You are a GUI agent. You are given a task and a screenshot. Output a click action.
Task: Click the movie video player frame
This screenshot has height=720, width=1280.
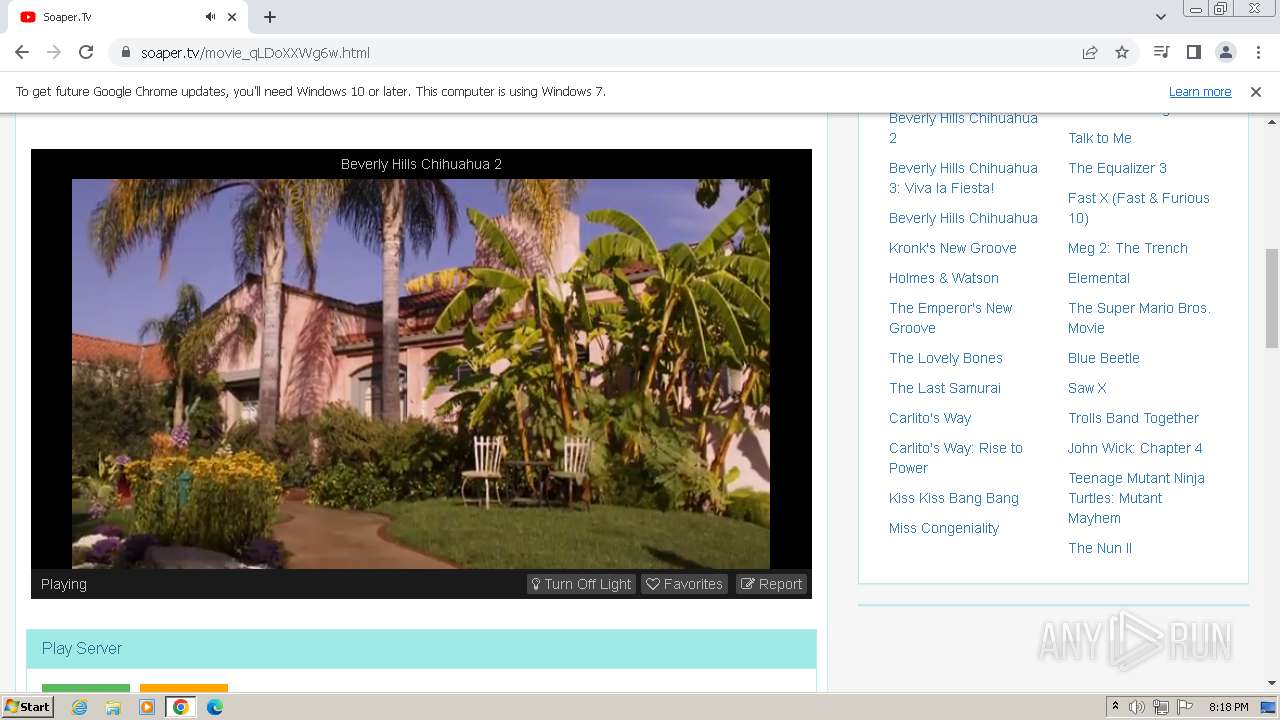click(x=421, y=373)
